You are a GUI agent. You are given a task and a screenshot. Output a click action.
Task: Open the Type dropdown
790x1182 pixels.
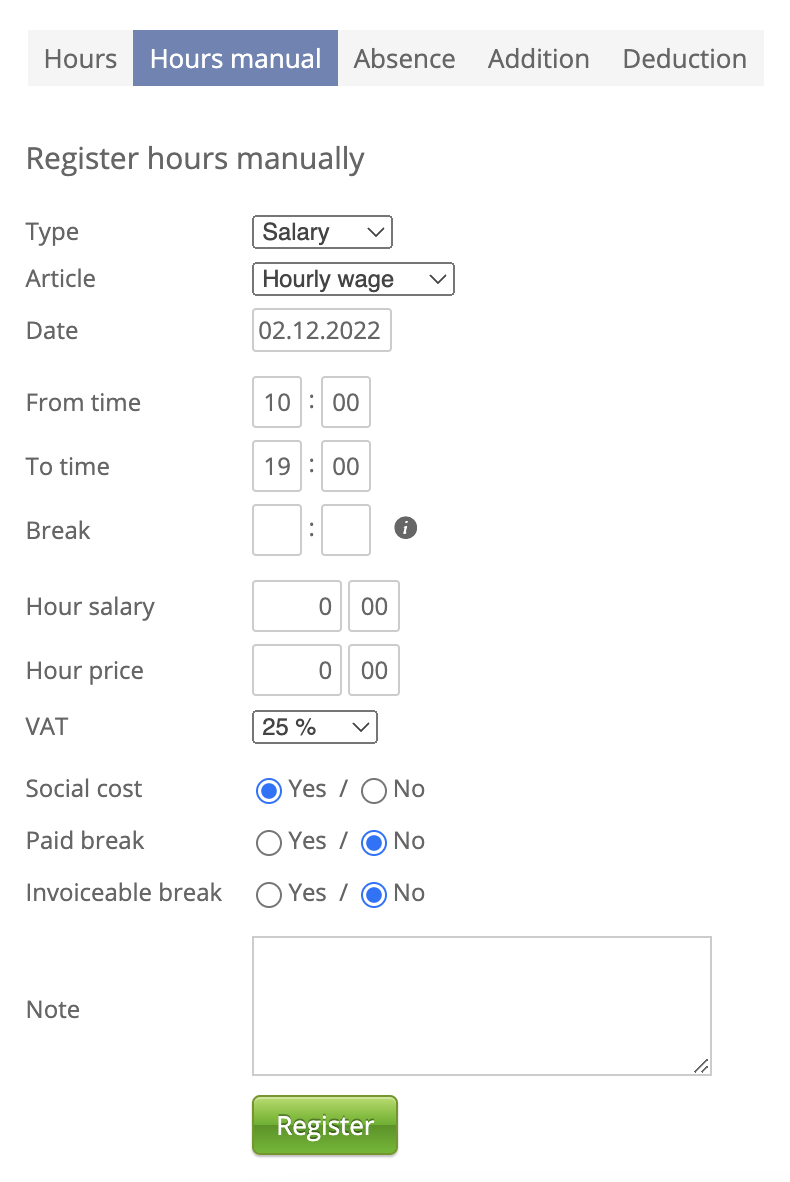point(322,232)
